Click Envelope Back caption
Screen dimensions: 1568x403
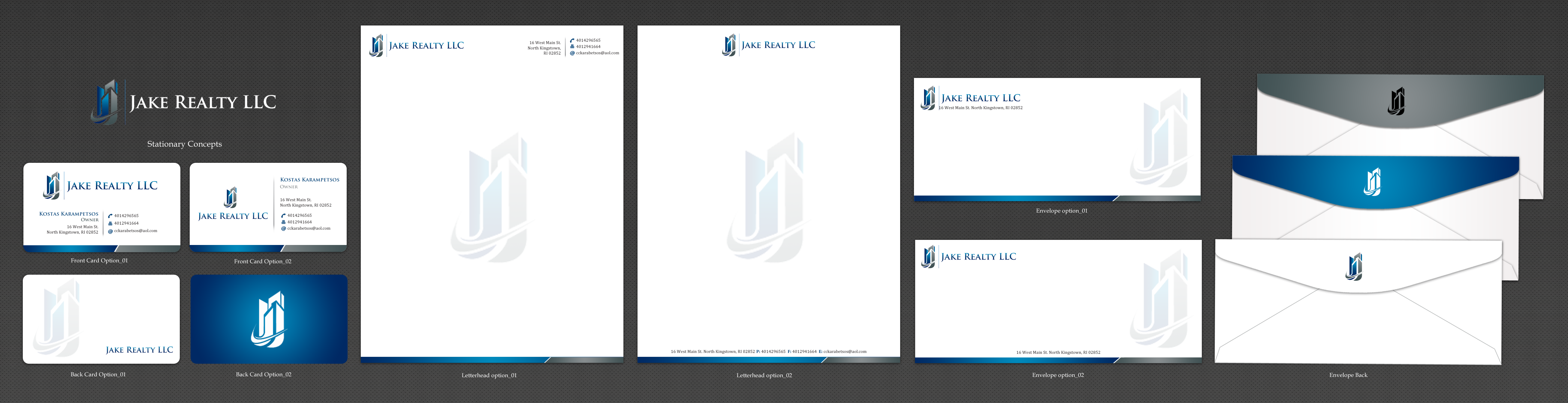[x=1348, y=375]
